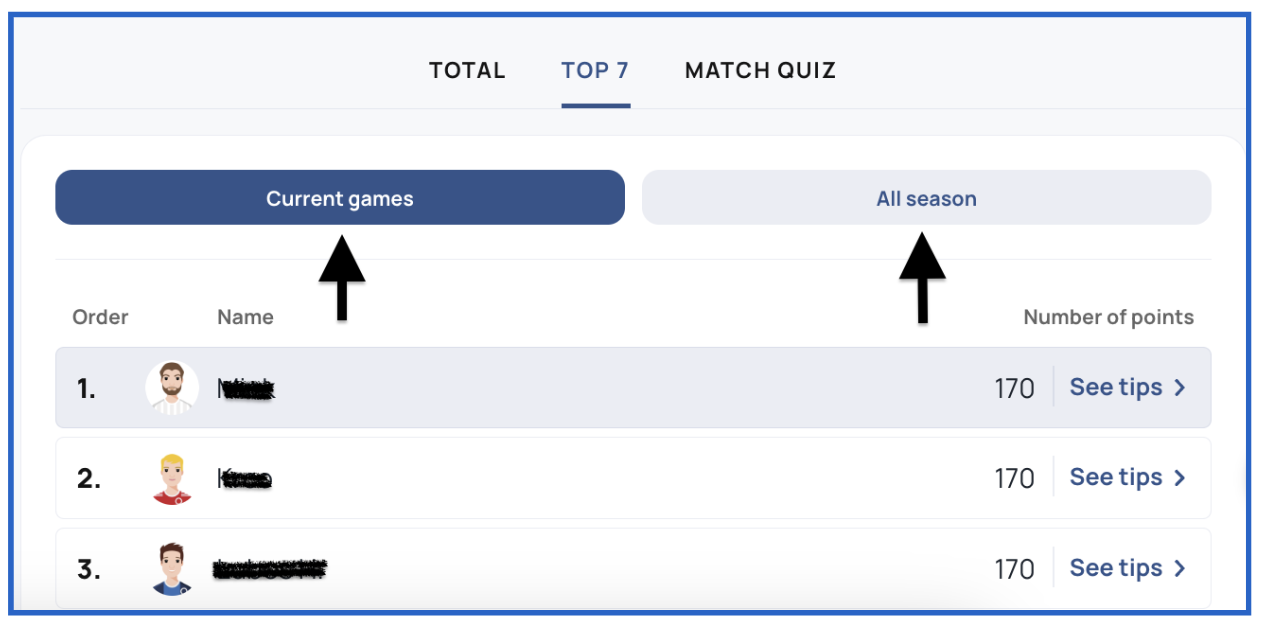Image resolution: width=1262 pixels, height=628 pixels.
Task: Click the Number of points header
Action: [x=1108, y=317]
